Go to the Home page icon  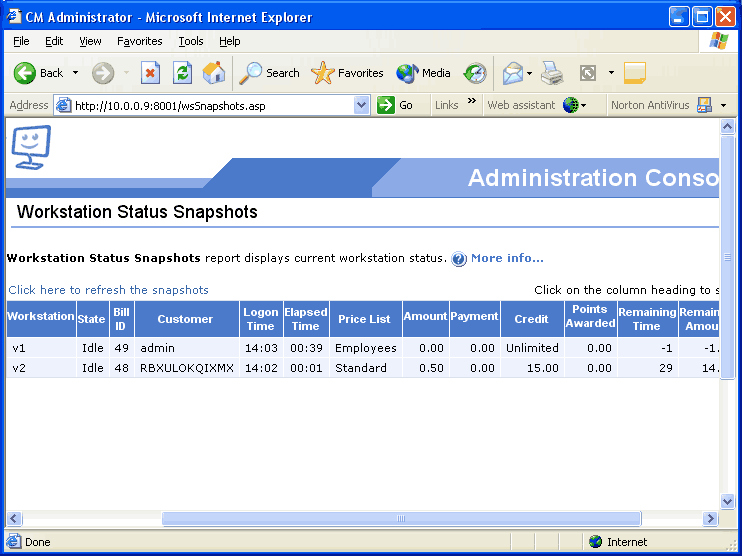pyautogui.click(x=214, y=73)
